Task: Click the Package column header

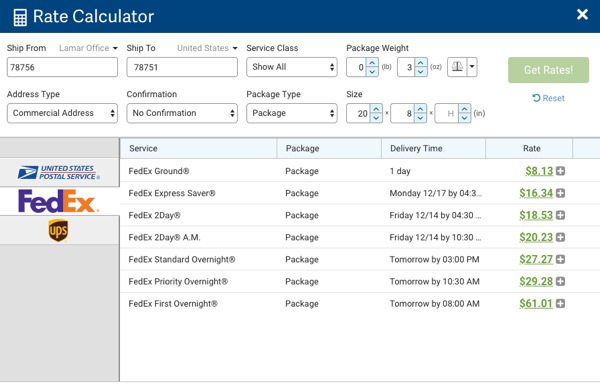Action: coord(329,148)
